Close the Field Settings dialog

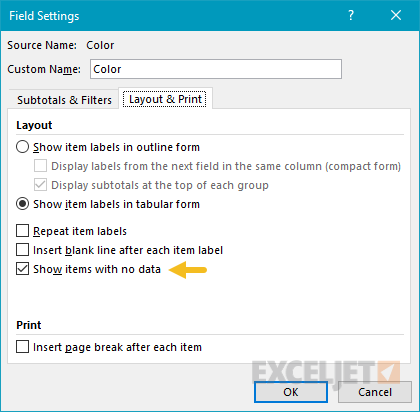pos(396,15)
